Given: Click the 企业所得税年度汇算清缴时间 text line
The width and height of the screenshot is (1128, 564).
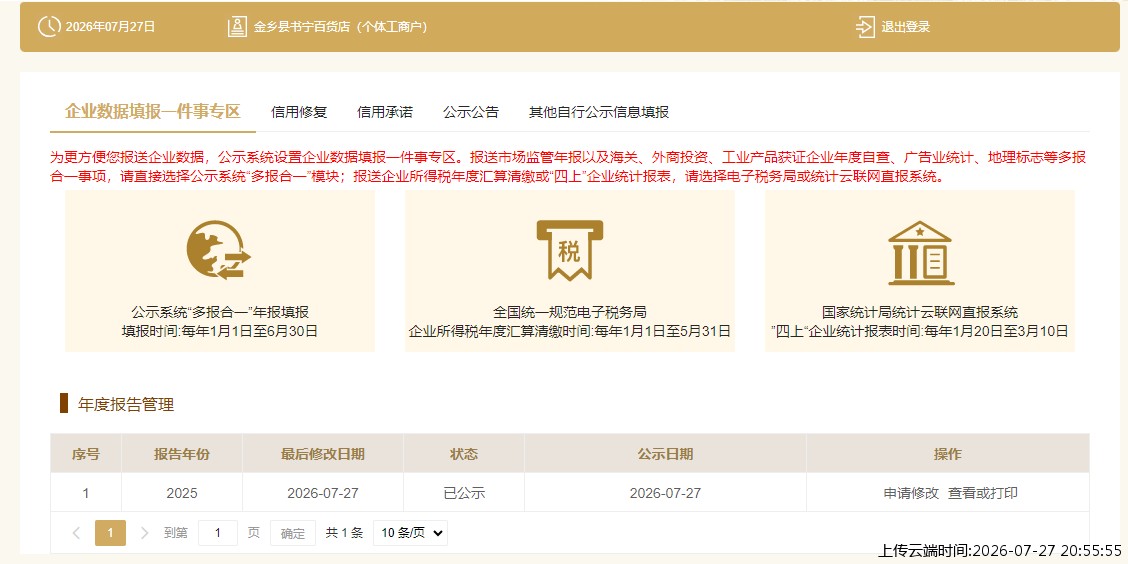Looking at the screenshot, I should point(570,332).
